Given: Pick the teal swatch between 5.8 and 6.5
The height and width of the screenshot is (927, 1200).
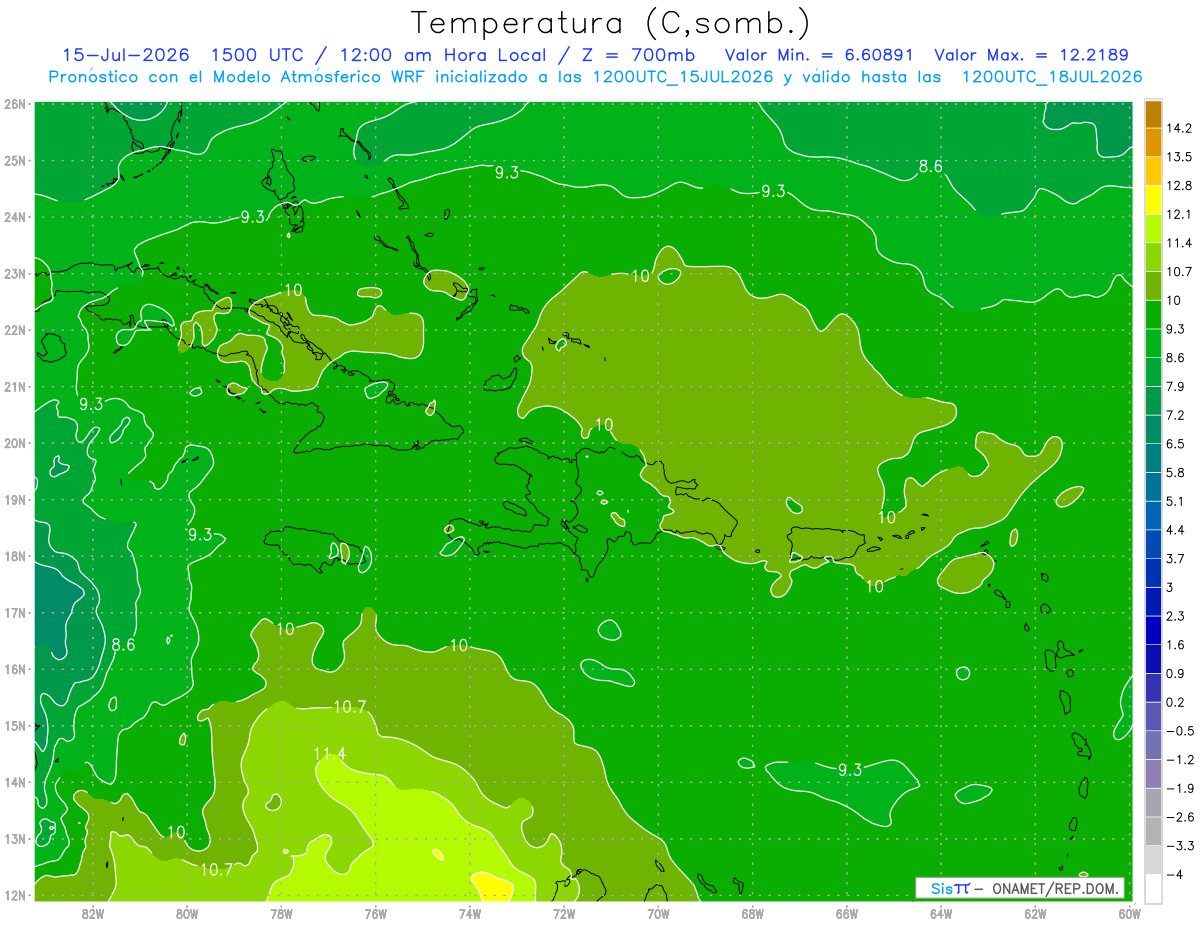Looking at the screenshot, I should point(1153,458).
